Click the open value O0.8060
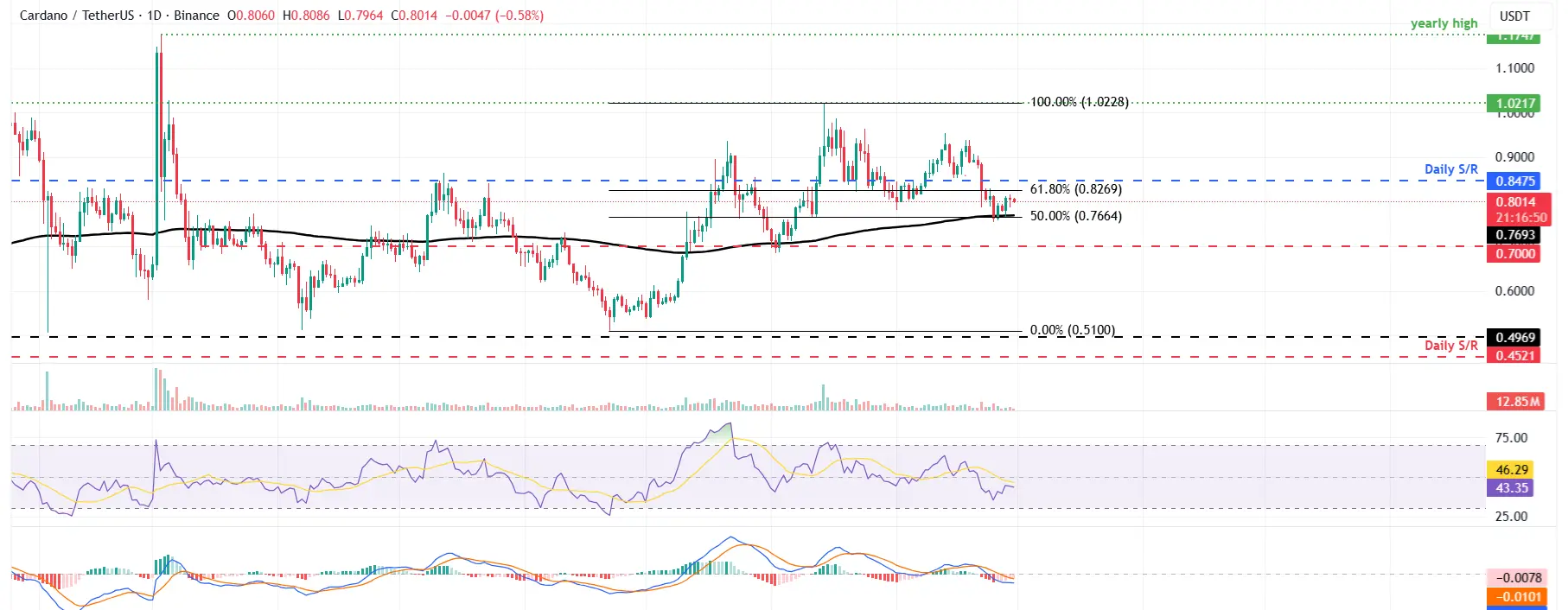Image resolution: width=1568 pixels, height=610 pixels. click(x=251, y=16)
